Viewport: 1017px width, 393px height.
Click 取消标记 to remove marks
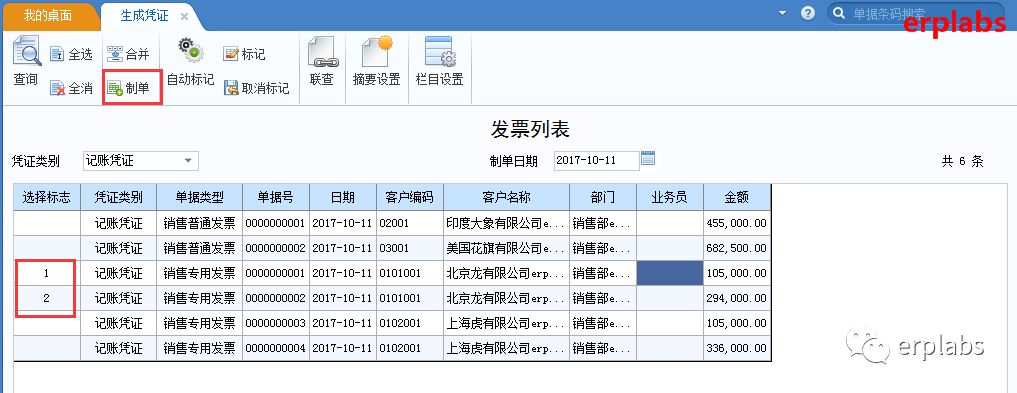coord(256,88)
